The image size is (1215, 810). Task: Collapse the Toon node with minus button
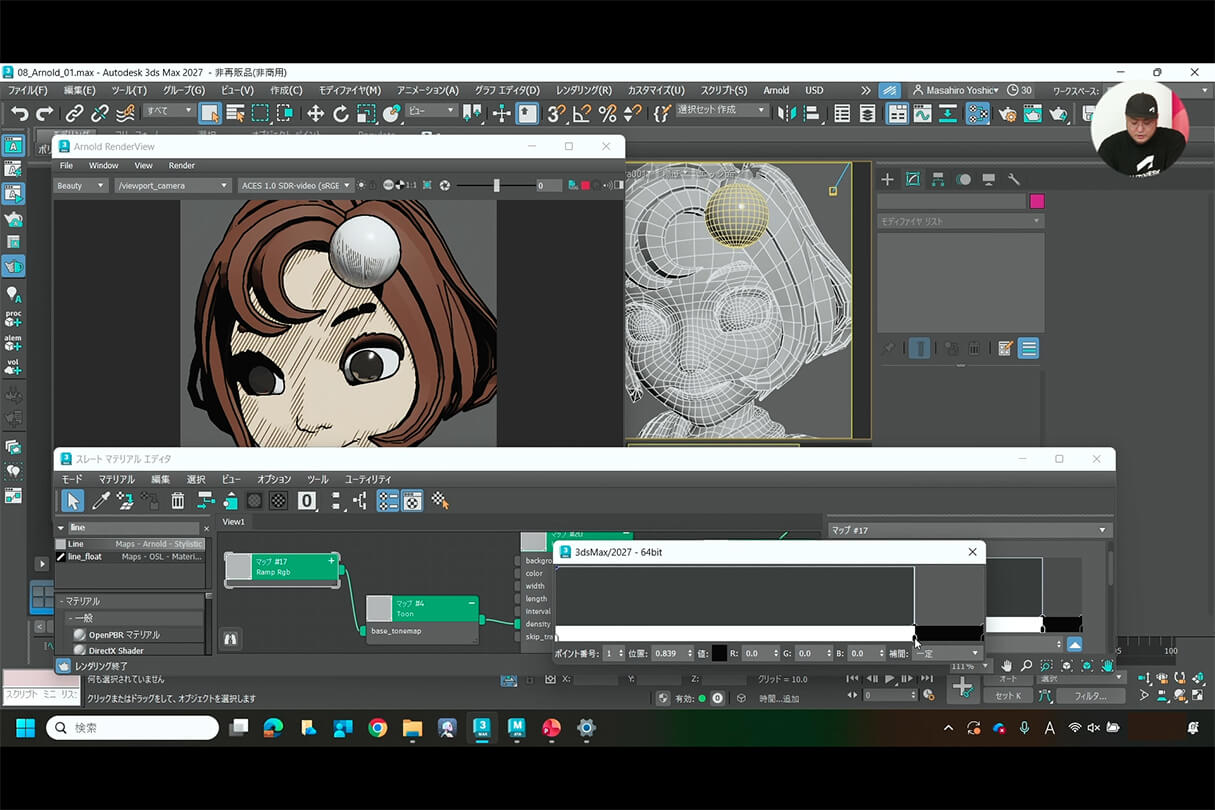pos(471,603)
